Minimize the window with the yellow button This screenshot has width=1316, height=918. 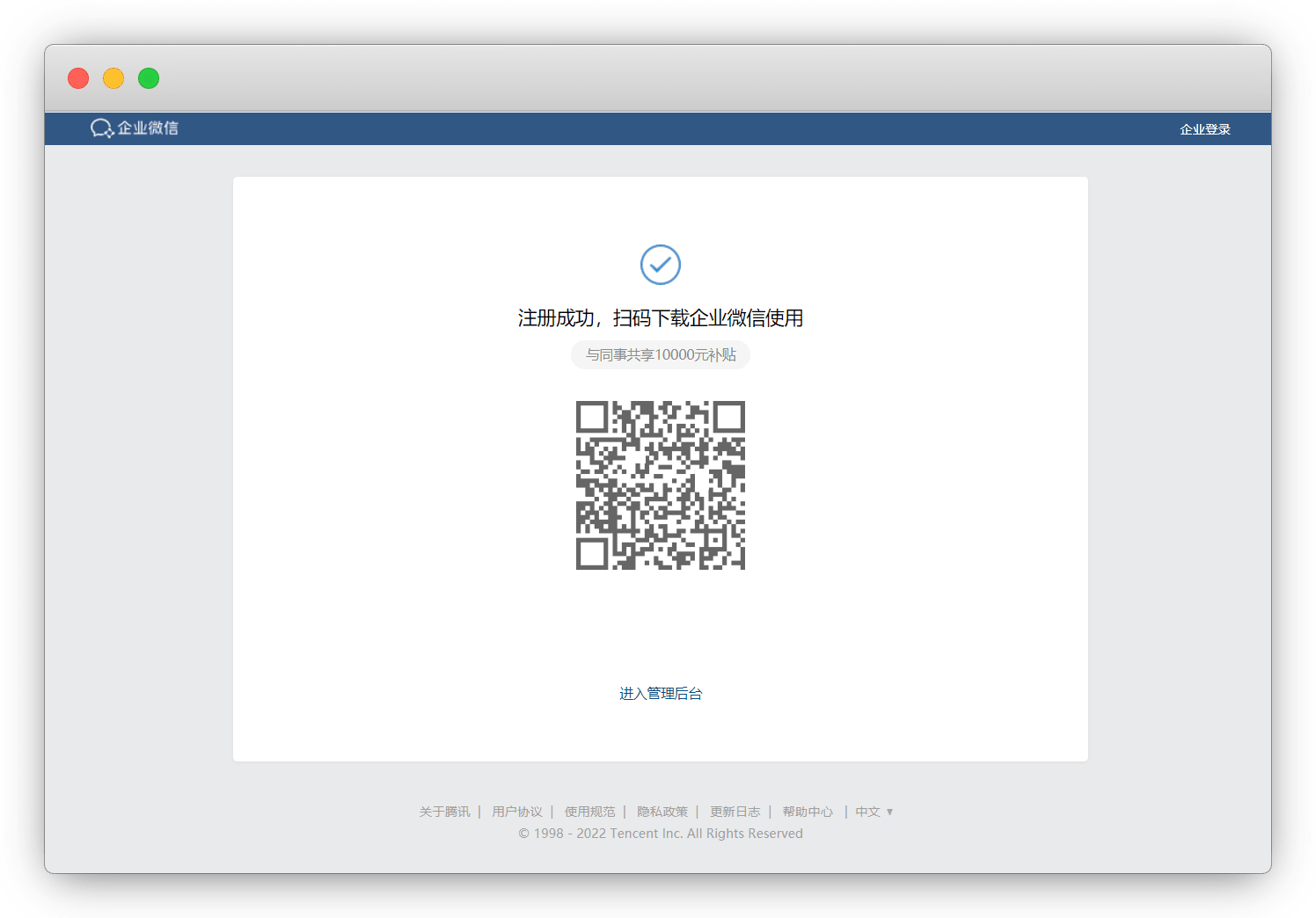click(x=113, y=78)
